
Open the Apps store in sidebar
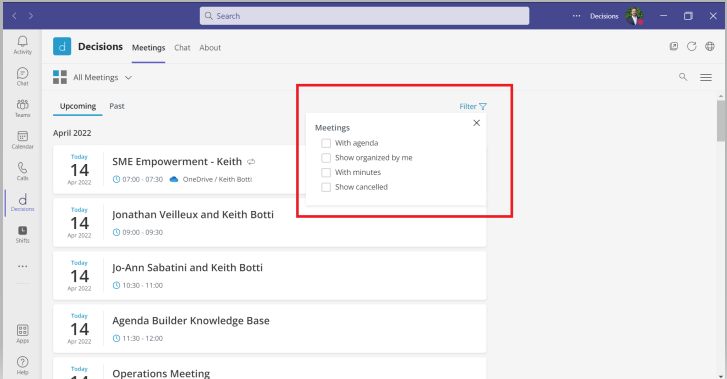(x=22, y=334)
